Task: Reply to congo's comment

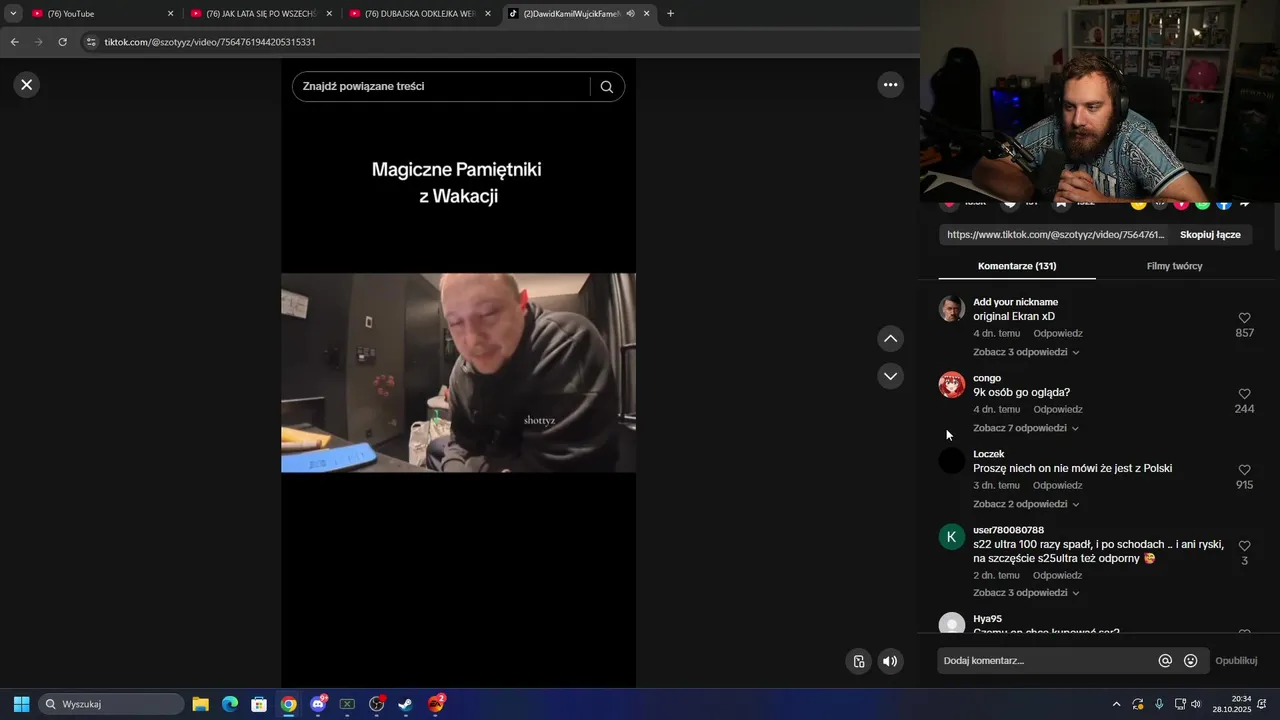Action: pyautogui.click(x=1058, y=409)
